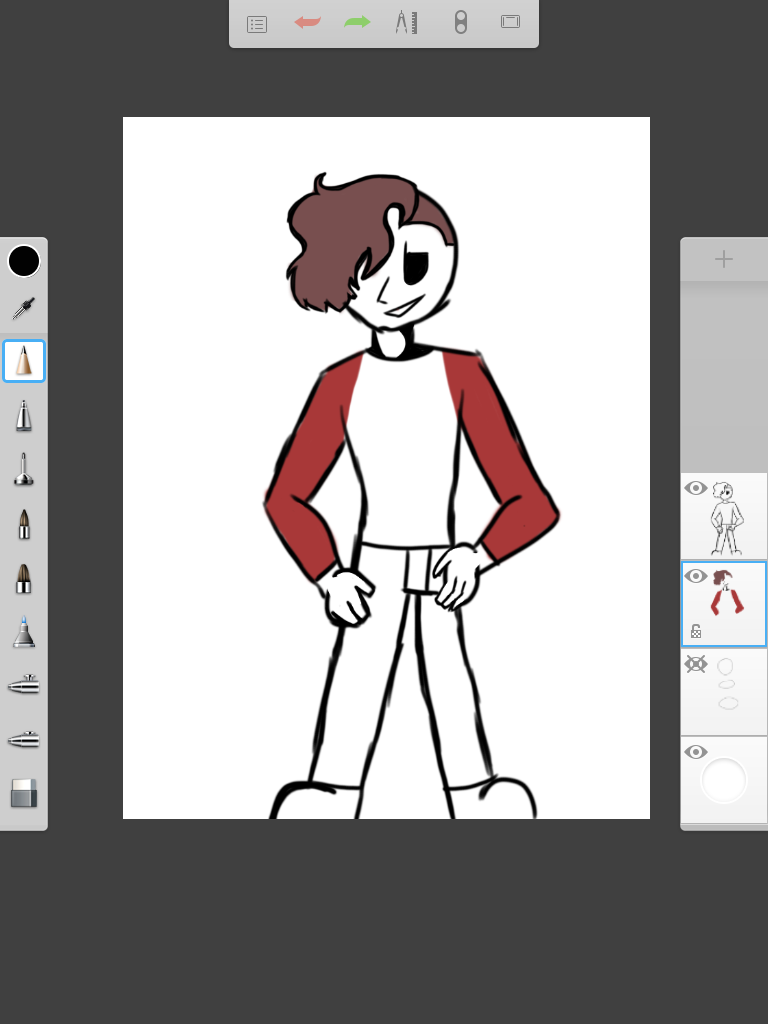Image resolution: width=768 pixels, height=1024 pixels.
Task: Click the undo arrow
Action: coord(308,22)
